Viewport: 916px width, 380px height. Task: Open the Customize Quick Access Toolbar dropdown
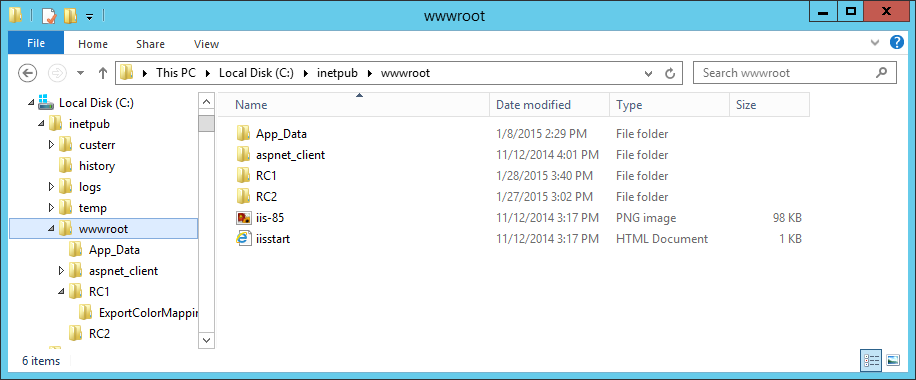click(89, 17)
